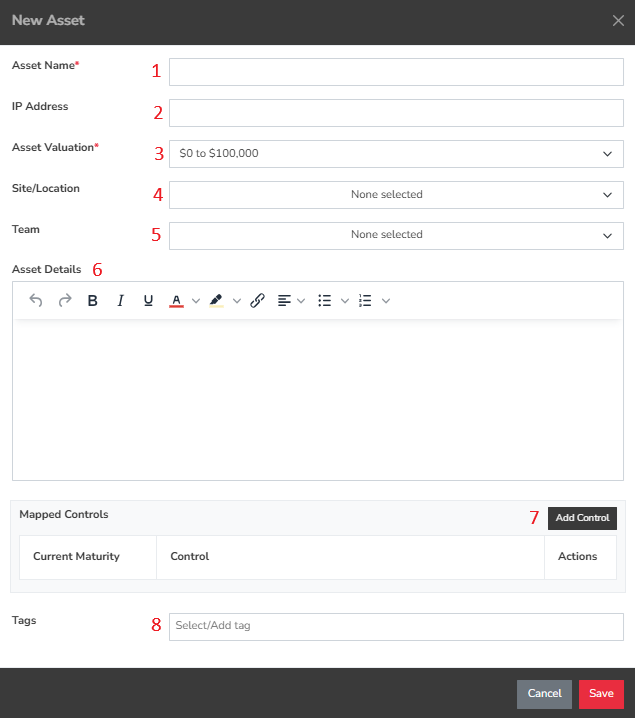Expand the Team selector

(396, 235)
